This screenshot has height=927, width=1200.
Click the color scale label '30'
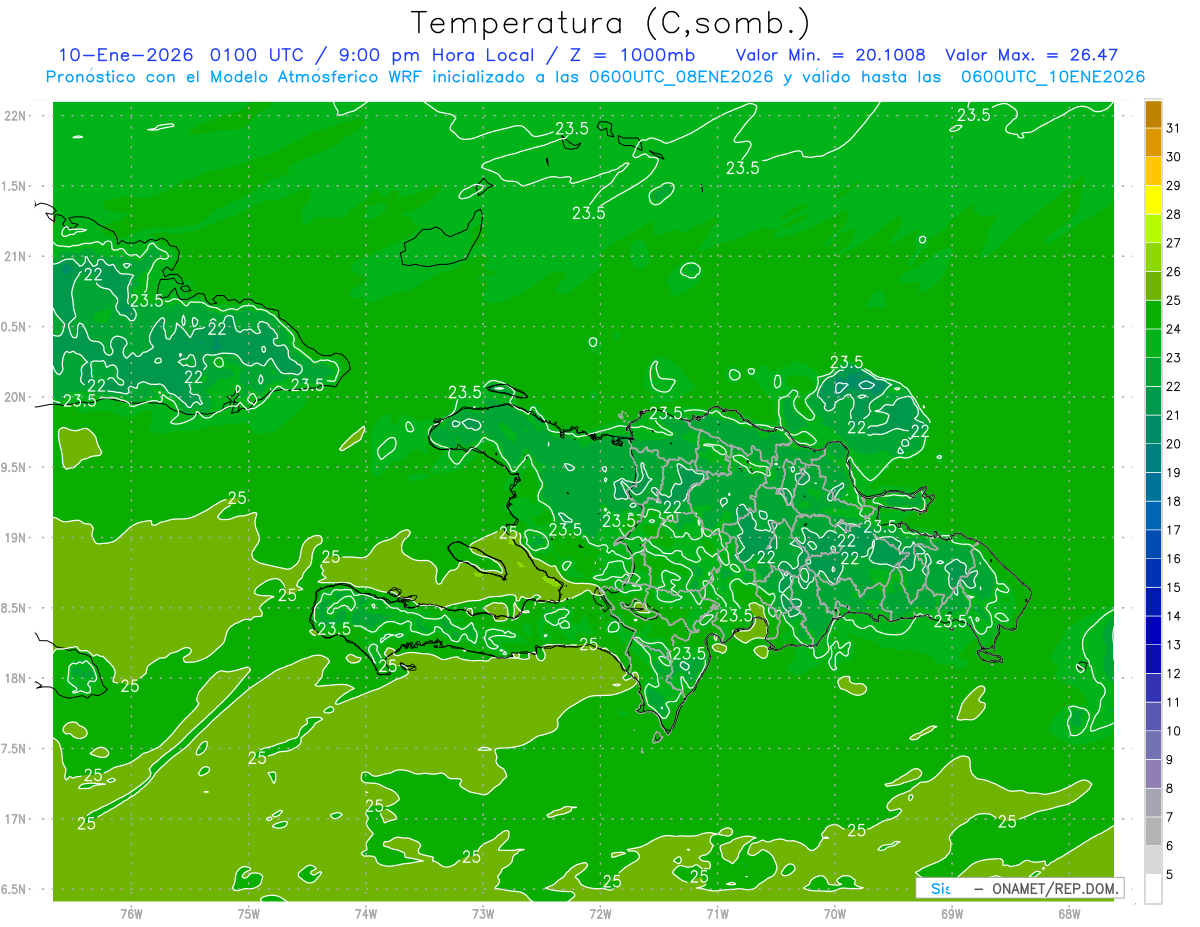click(x=1174, y=157)
